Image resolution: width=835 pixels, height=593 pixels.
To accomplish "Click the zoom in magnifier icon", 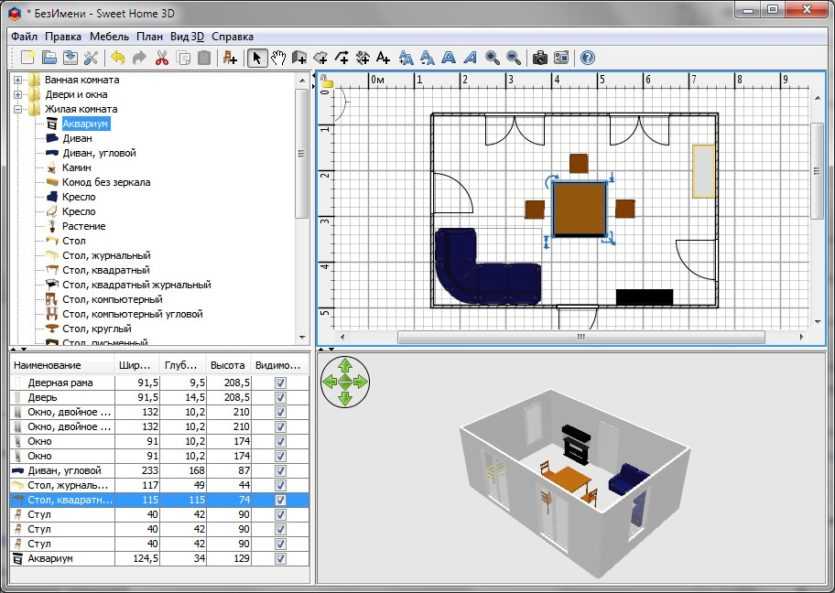I will [x=492, y=57].
